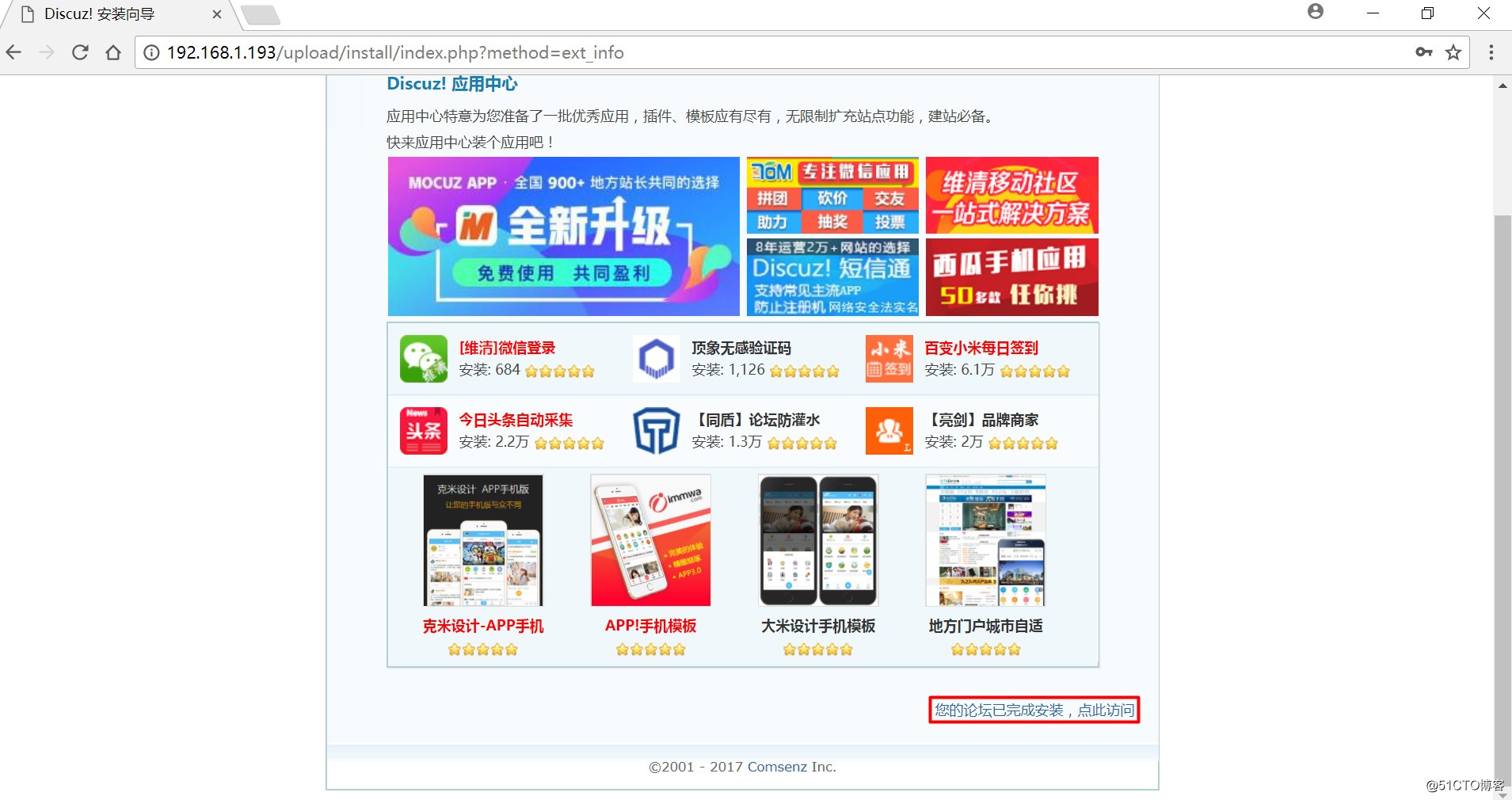1512x800 pixels.
Task: Open the 顶象无感验证码 app link
Action: click(x=741, y=348)
